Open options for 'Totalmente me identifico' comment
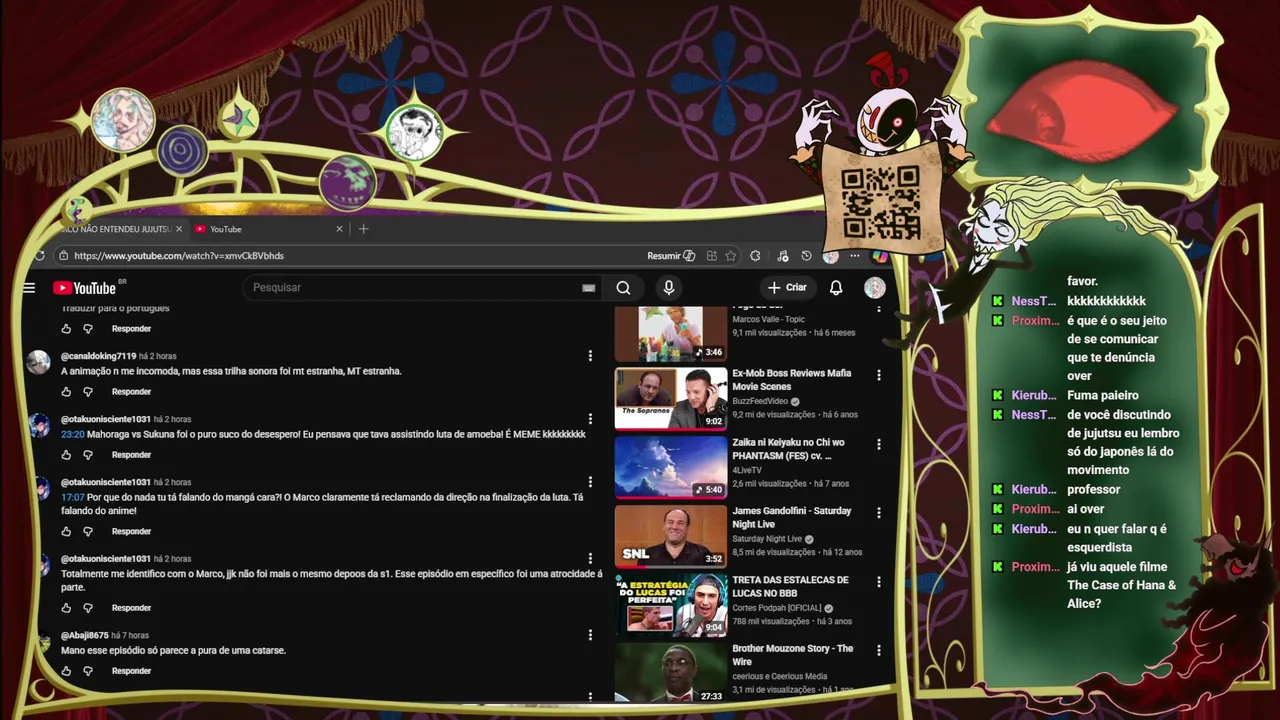The image size is (1280, 720). (590, 559)
